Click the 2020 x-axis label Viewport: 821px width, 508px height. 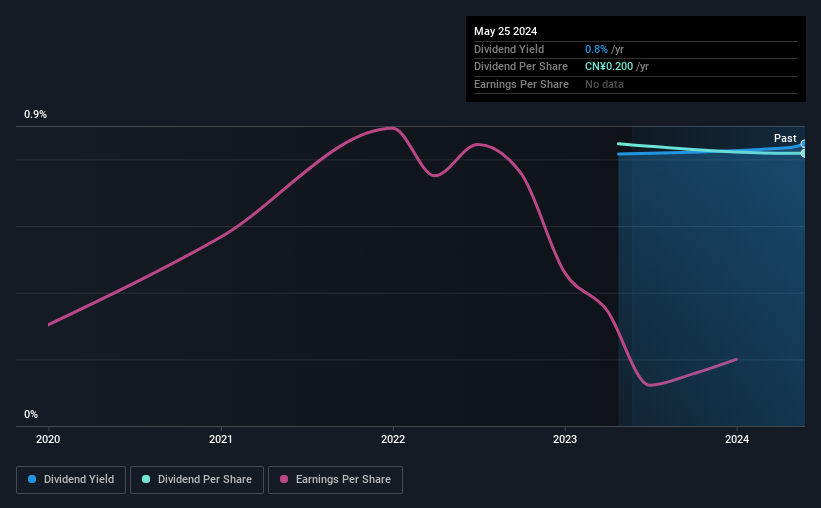point(49,439)
